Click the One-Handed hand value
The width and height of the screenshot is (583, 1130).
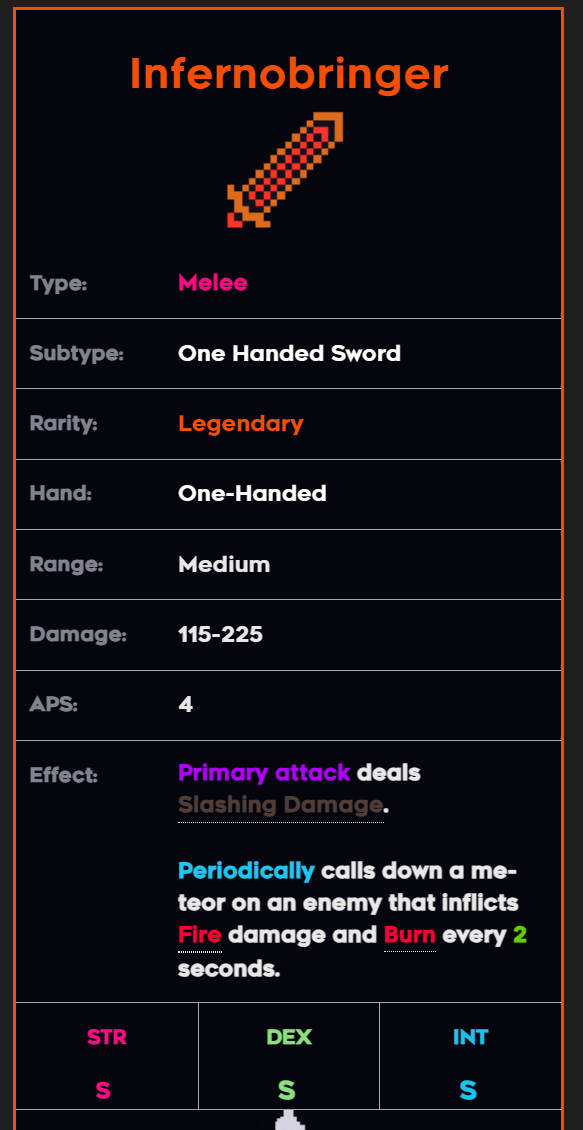click(x=252, y=494)
